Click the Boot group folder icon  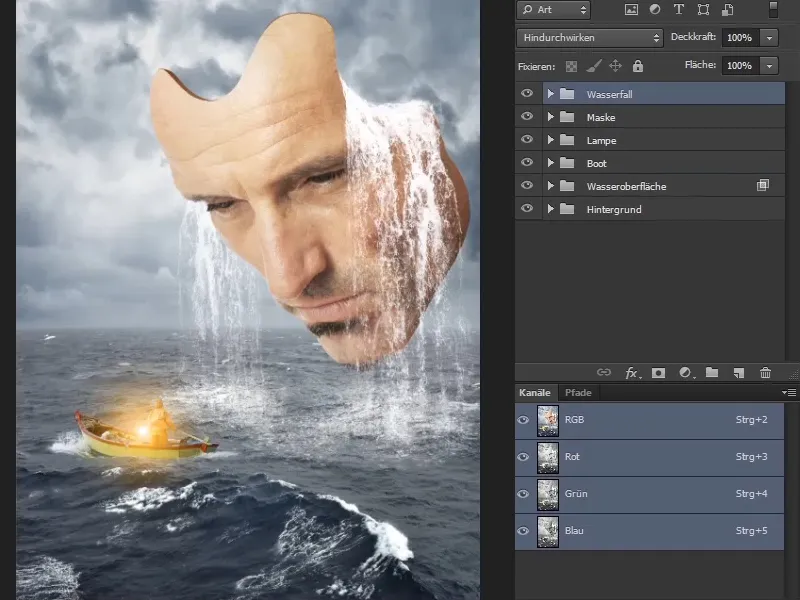pyautogui.click(x=567, y=163)
